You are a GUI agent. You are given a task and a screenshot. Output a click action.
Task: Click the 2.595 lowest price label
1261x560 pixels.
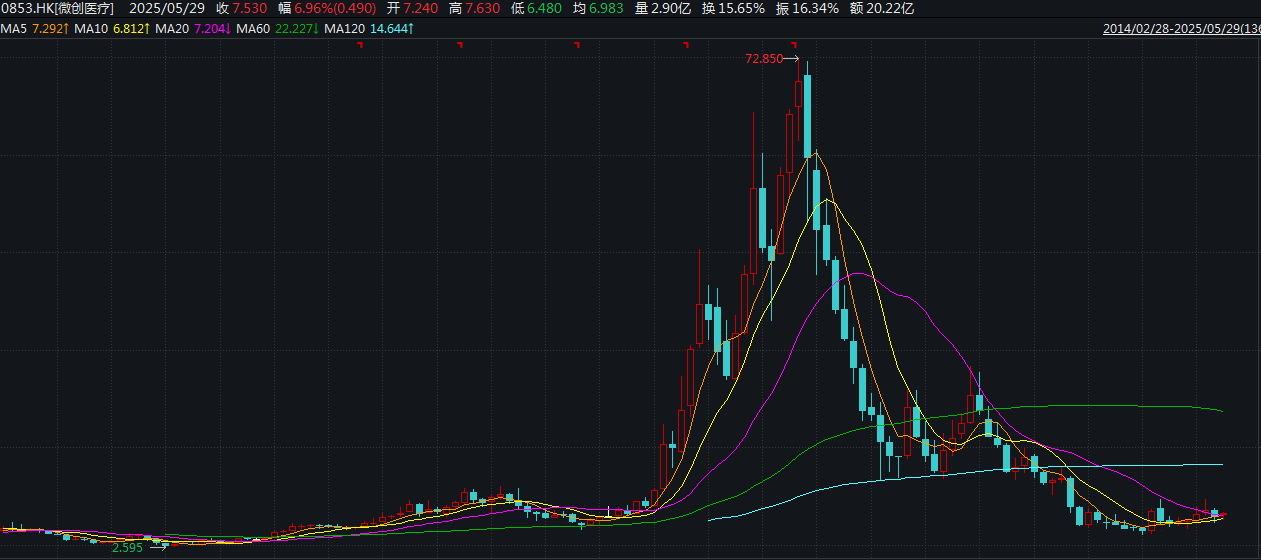click(x=127, y=547)
